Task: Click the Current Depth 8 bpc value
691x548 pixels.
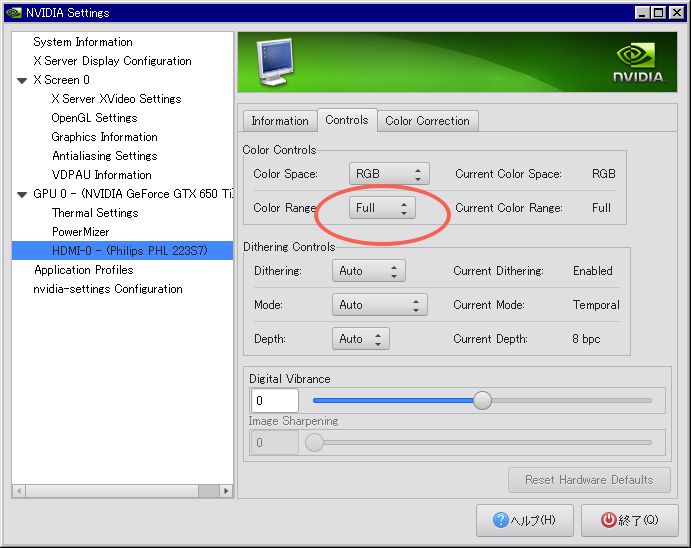Action: [x=586, y=338]
